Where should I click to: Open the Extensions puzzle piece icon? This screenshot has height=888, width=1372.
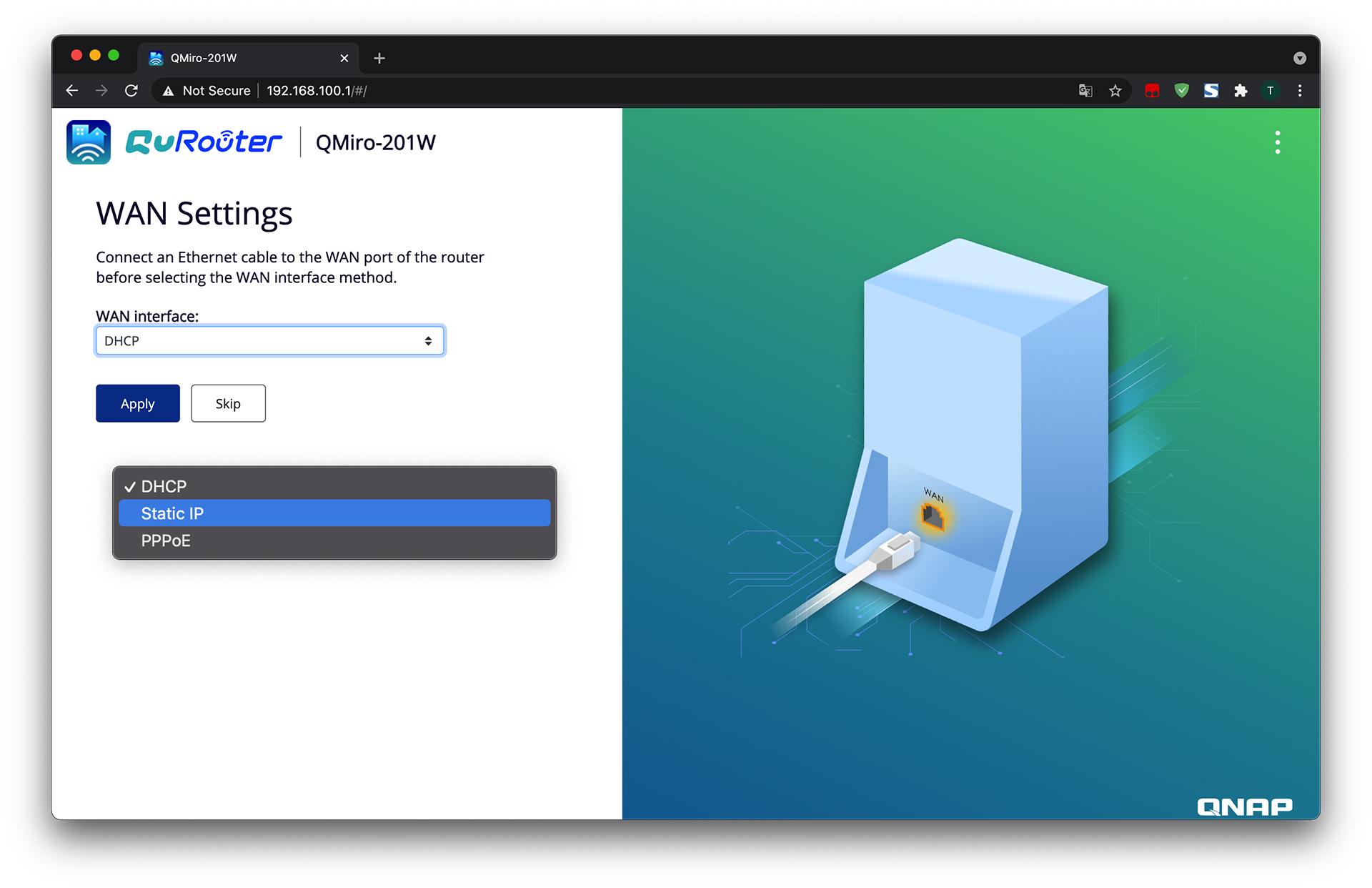1241,91
